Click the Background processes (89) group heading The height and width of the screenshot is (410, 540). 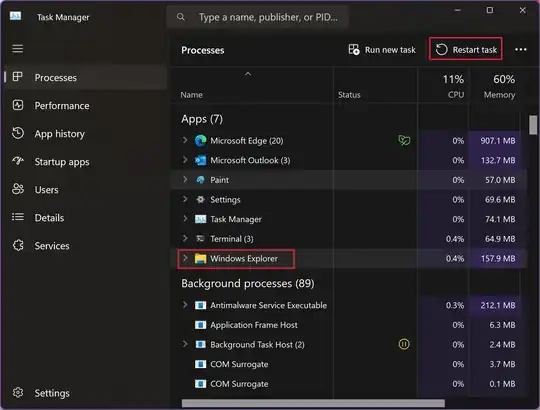248,283
